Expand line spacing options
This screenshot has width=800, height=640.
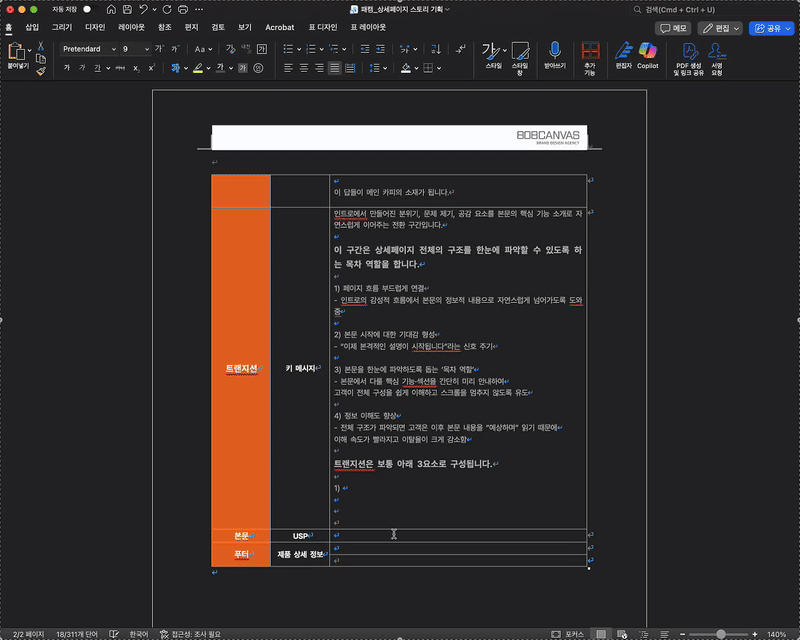tap(385, 68)
